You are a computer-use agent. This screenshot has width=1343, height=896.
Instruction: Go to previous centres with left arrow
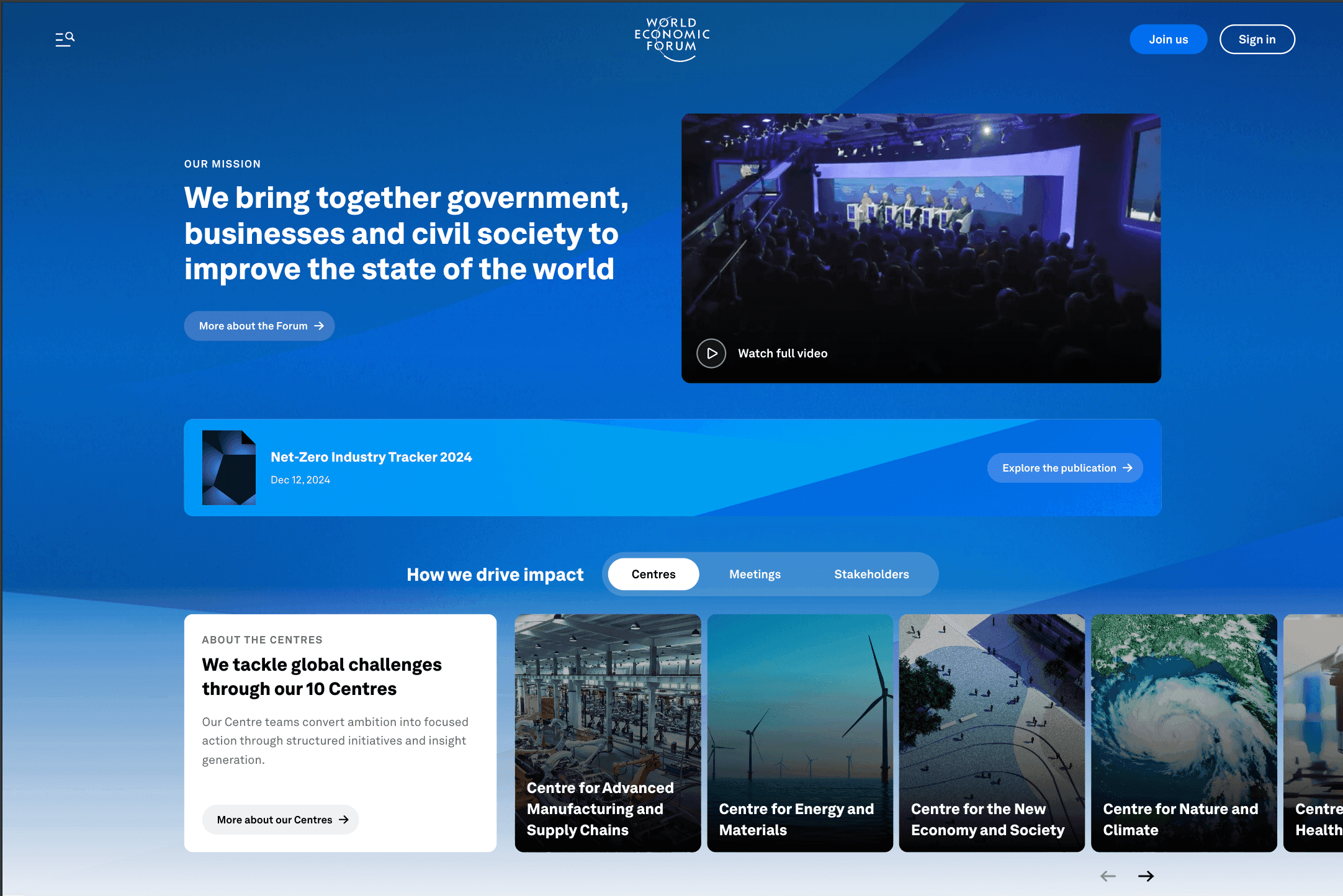(x=1108, y=876)
